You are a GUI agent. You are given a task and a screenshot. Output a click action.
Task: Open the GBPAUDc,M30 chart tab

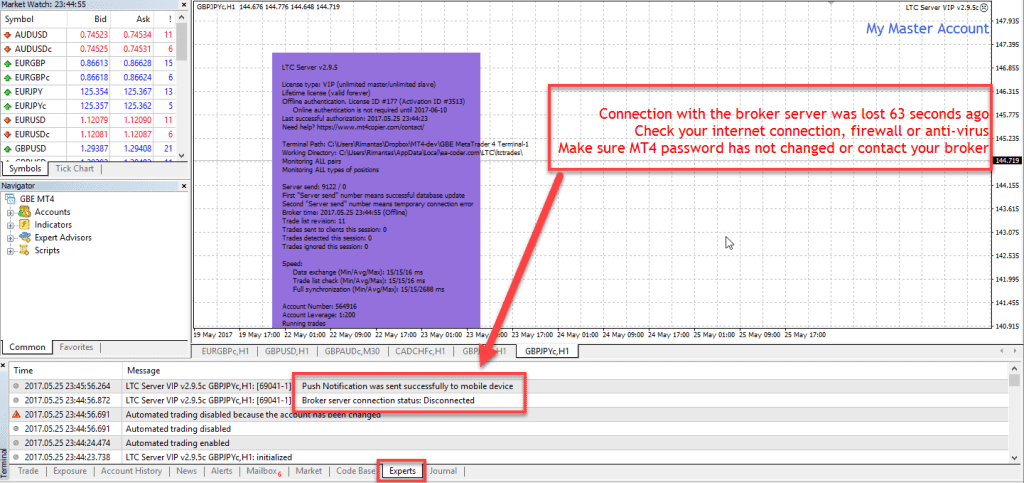(x=352, y=351)
